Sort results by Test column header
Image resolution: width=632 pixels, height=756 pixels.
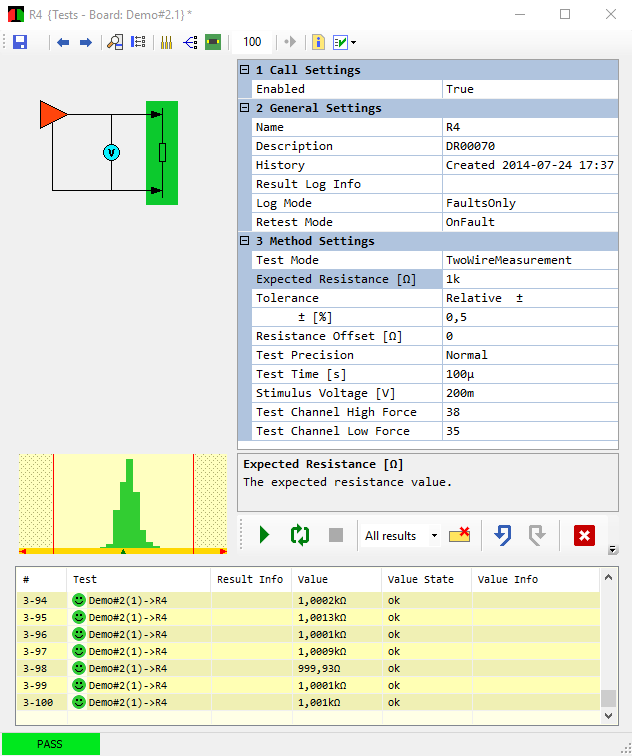(x=139, y=580)
